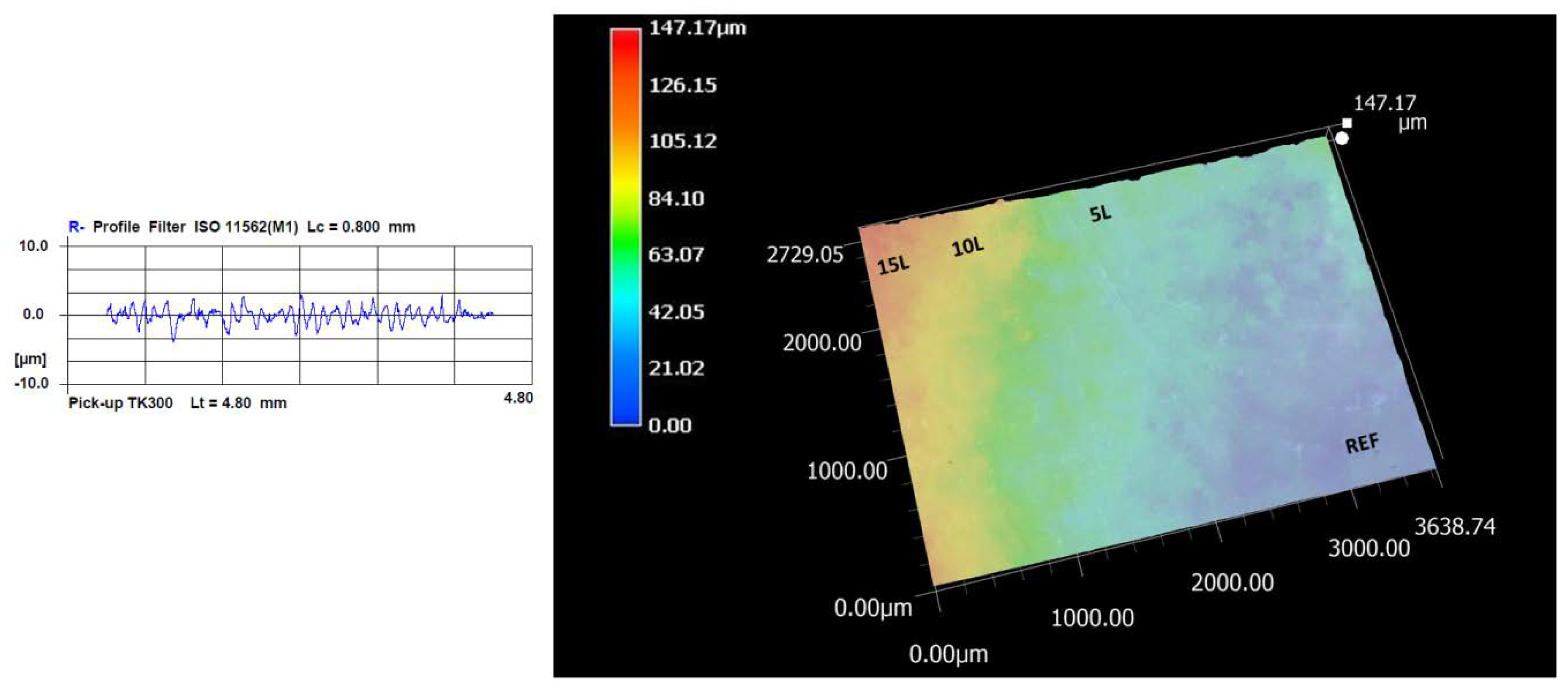Click the white square height marker
Screen dimensions: 1568x689
[1347, 123]
